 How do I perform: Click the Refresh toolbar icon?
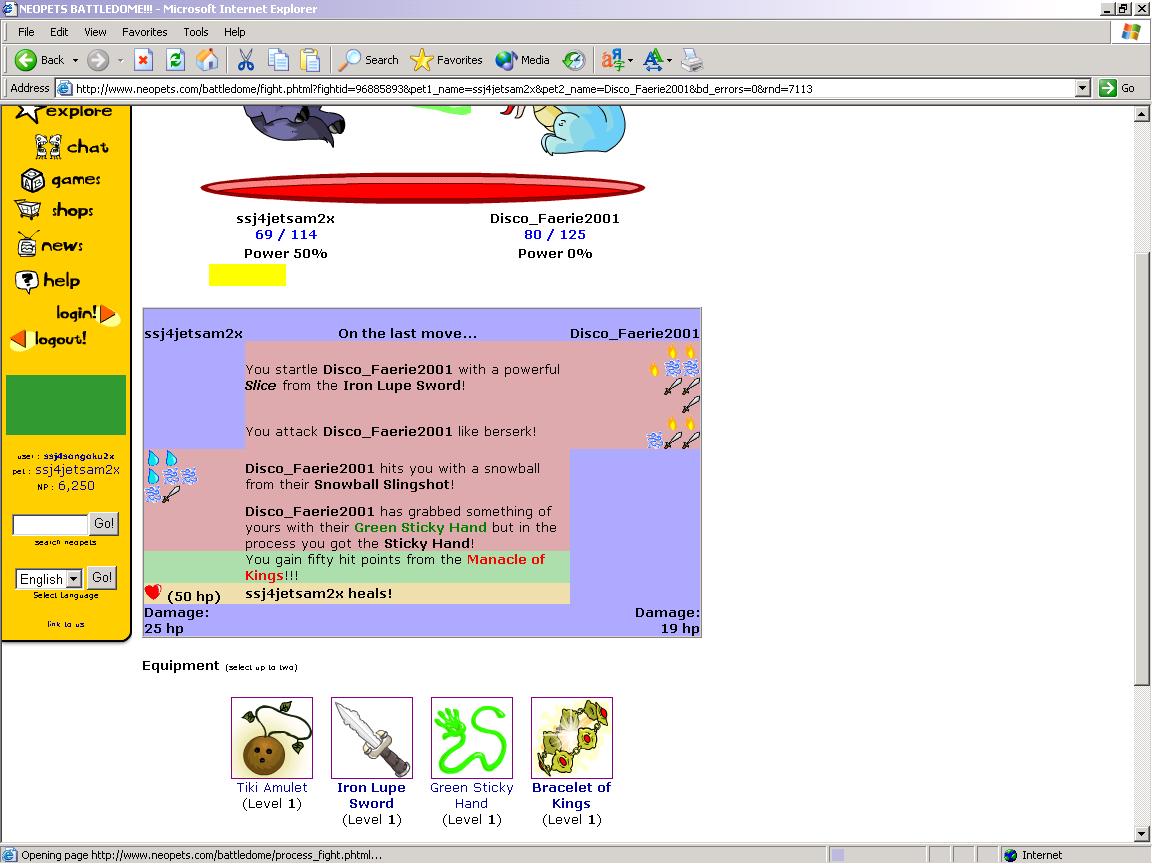175,60
